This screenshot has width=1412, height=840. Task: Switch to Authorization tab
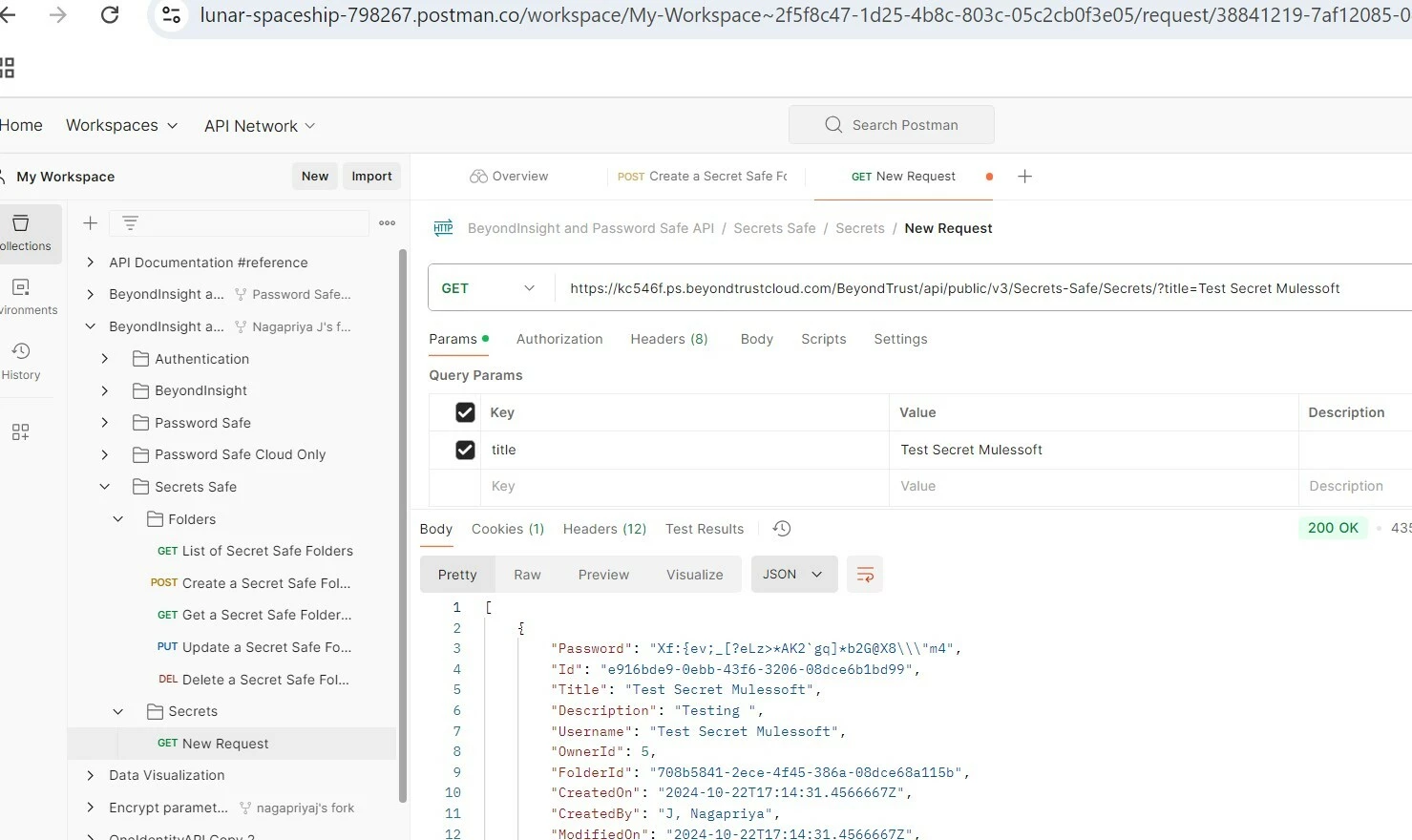559,339
